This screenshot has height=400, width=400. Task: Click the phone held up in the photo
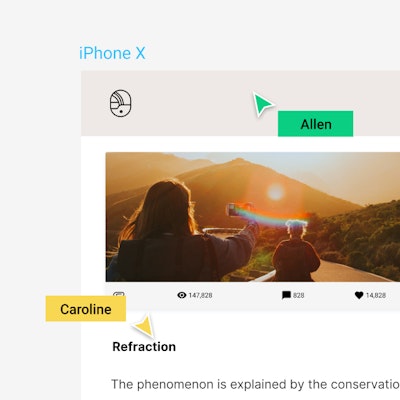(239, 209)
